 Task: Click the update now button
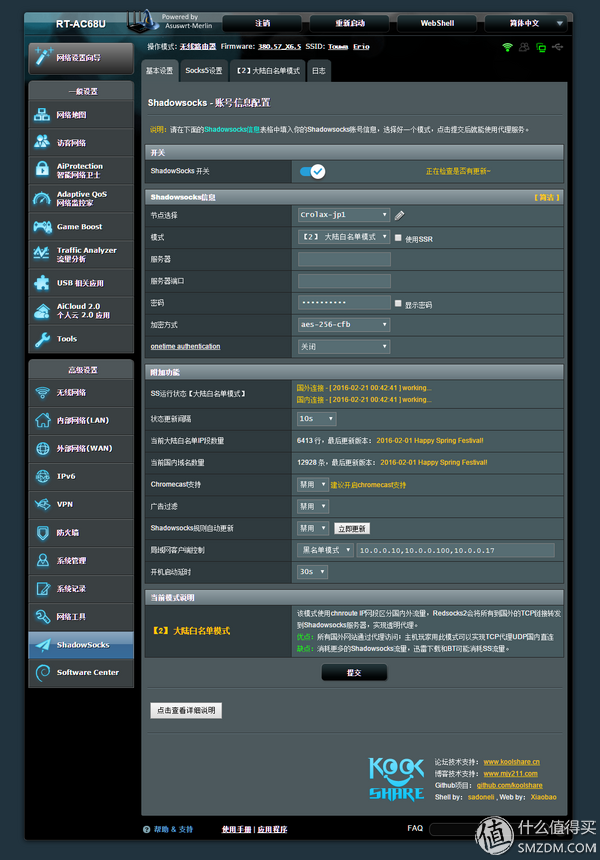click(x=352, y=529)
